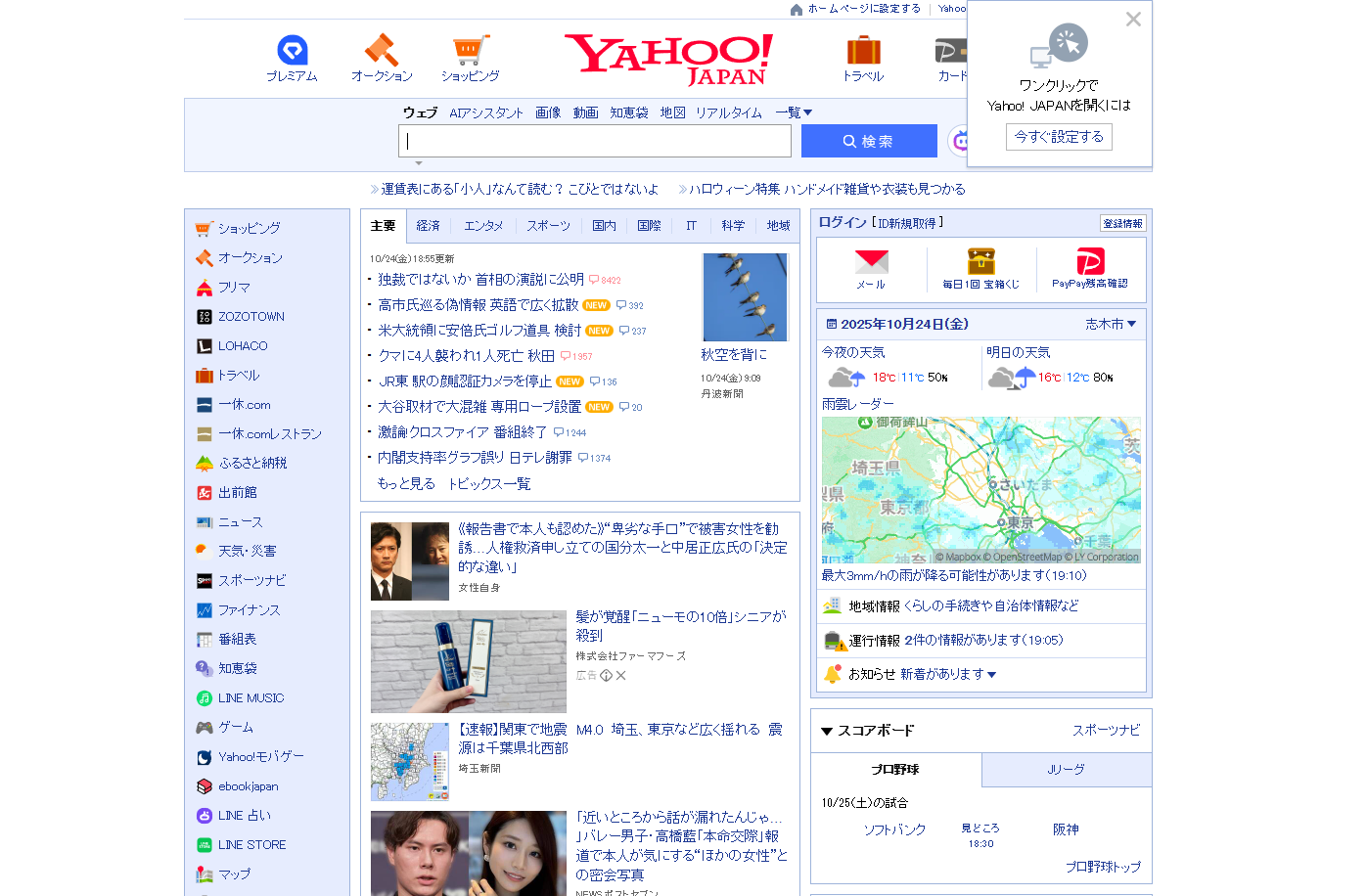The width and height of the screenshot is (1367, 896).
Task: Click the ふるさと納税 sidebar icon
Action: [x=204, y=463]
